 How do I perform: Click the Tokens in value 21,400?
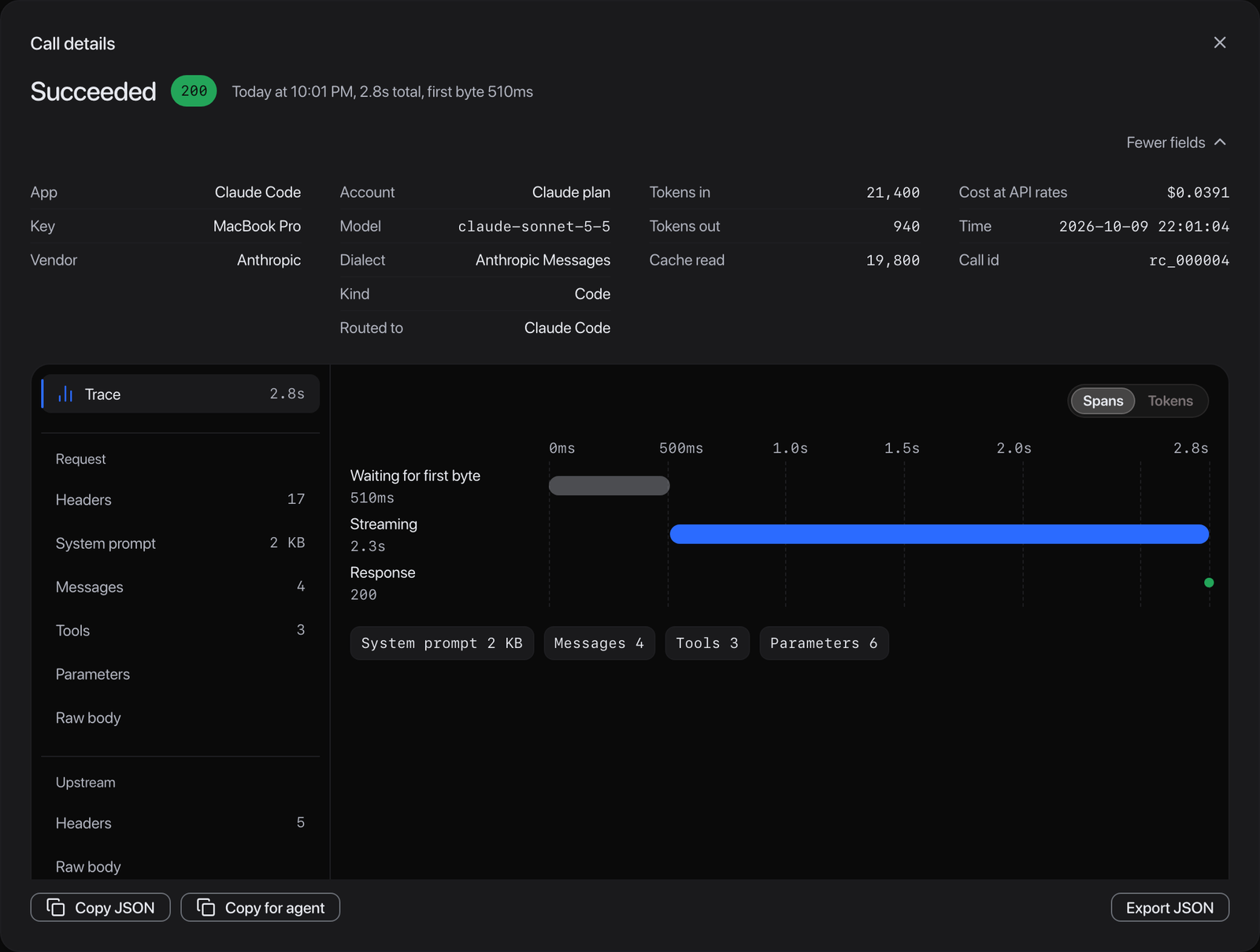click(x=893, y=192)
